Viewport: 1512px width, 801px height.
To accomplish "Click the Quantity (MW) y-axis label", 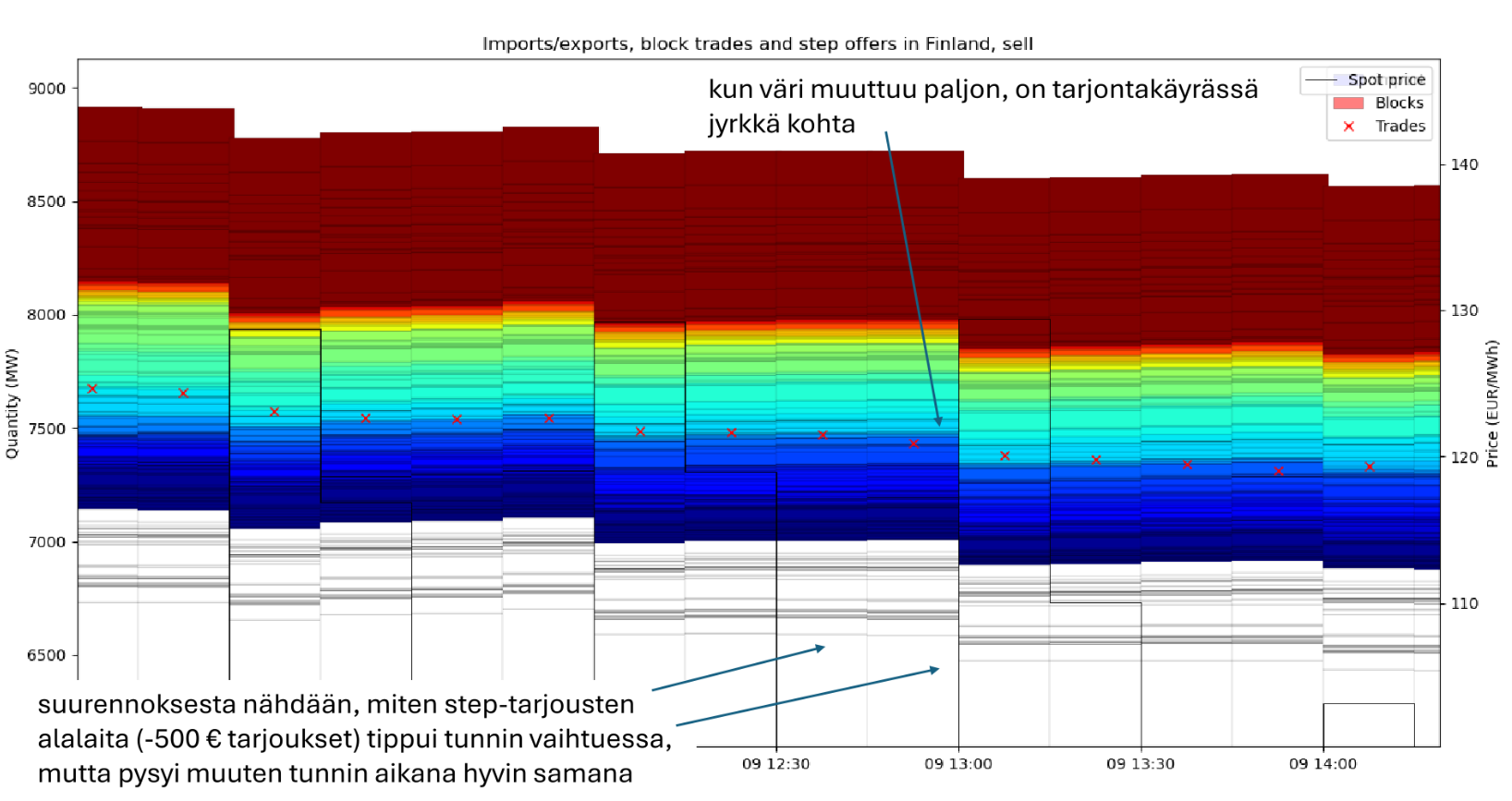I will click(12, 403).
